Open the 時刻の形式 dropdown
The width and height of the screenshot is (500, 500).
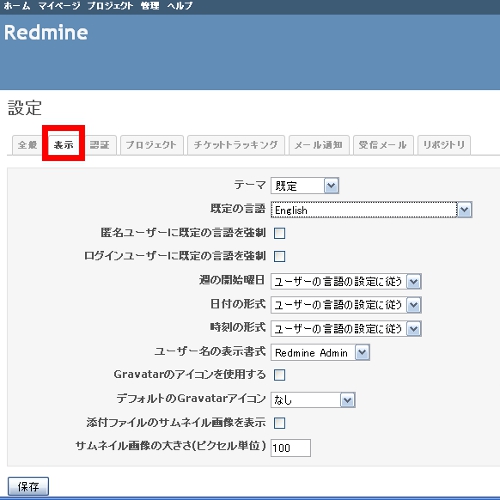click(x=346, y=329)
